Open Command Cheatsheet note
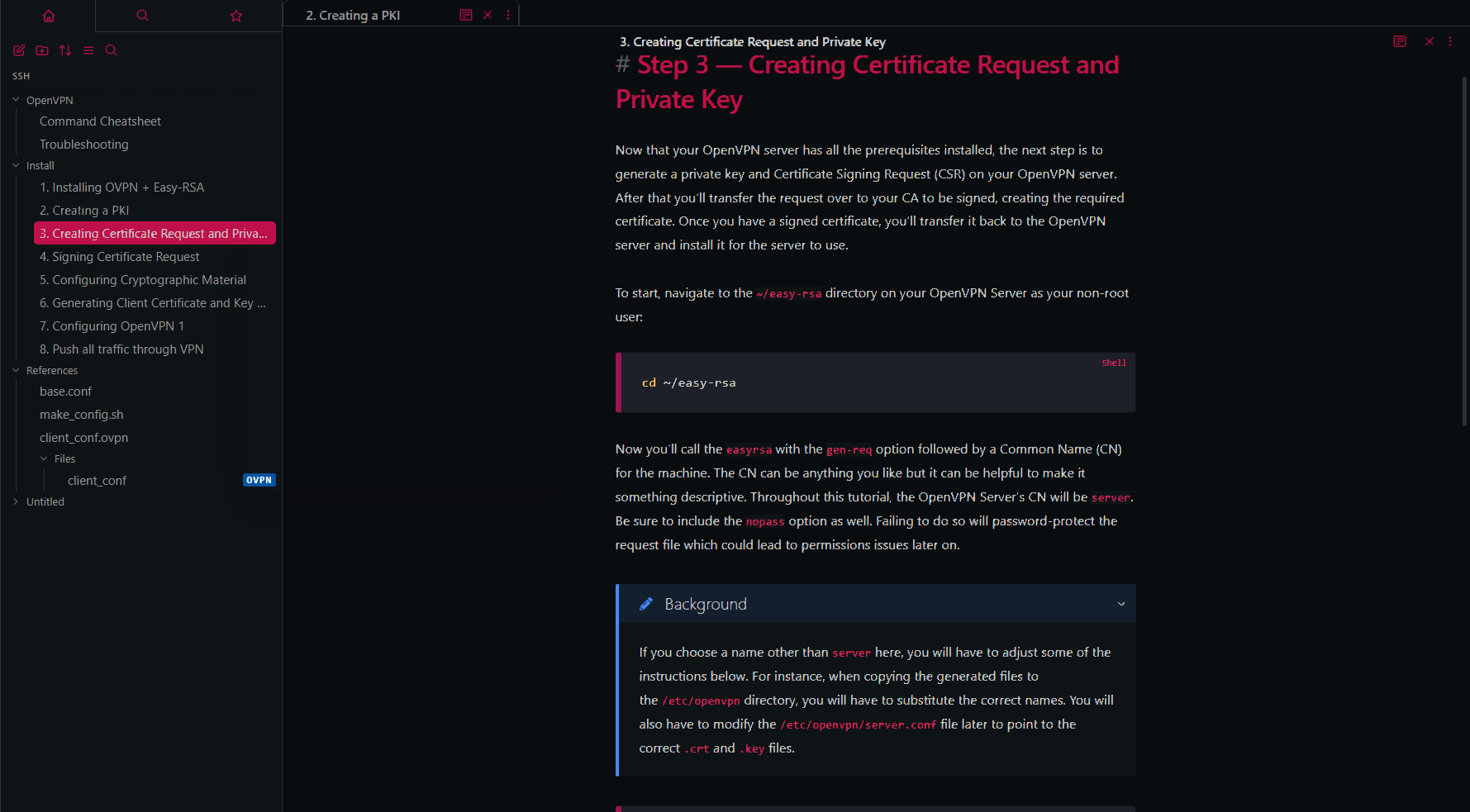Viewport: 1470px width, 812px height. tap(100, 121)
